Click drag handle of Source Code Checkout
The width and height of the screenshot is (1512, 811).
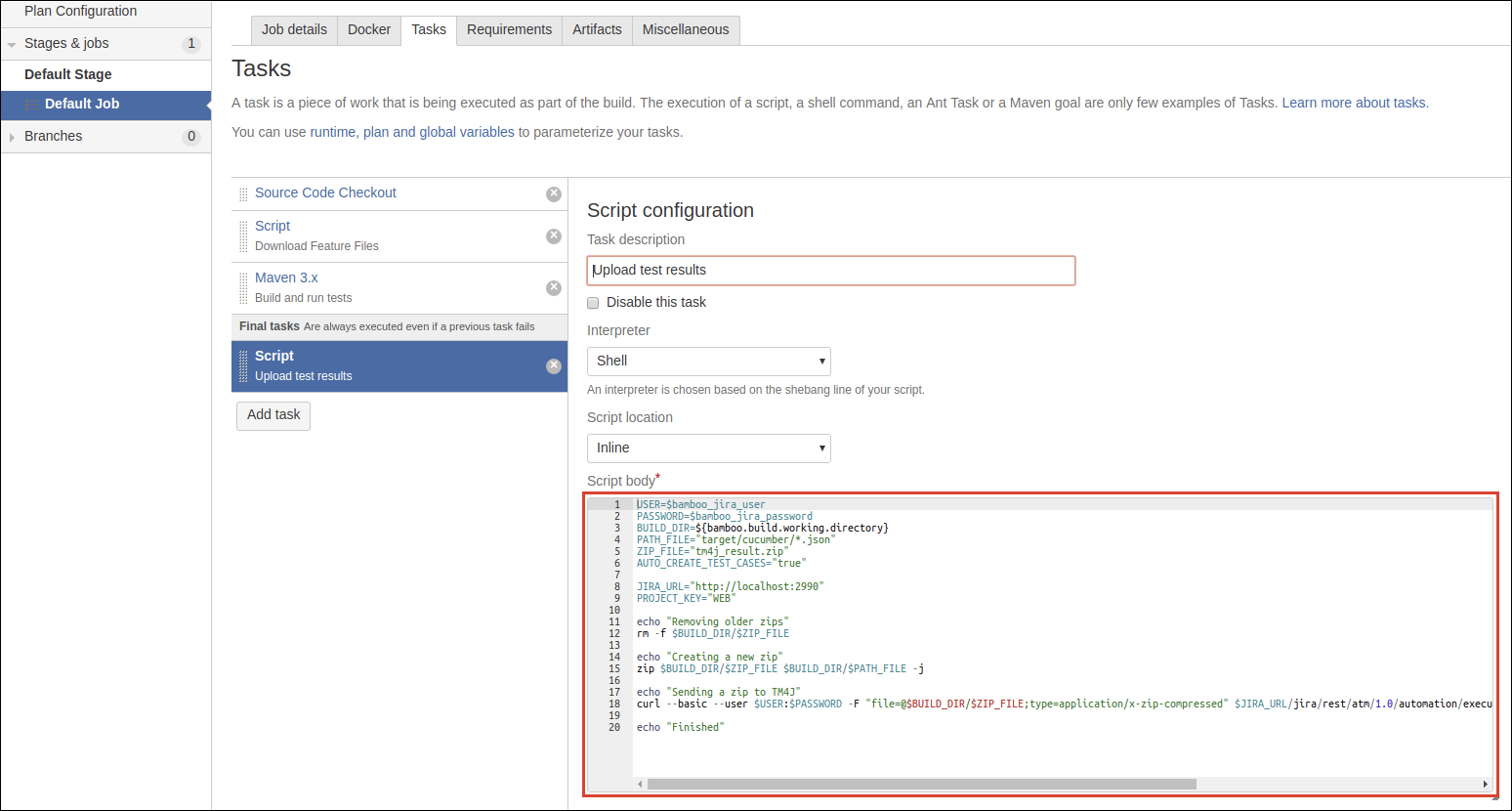click(x=243, y=194)
